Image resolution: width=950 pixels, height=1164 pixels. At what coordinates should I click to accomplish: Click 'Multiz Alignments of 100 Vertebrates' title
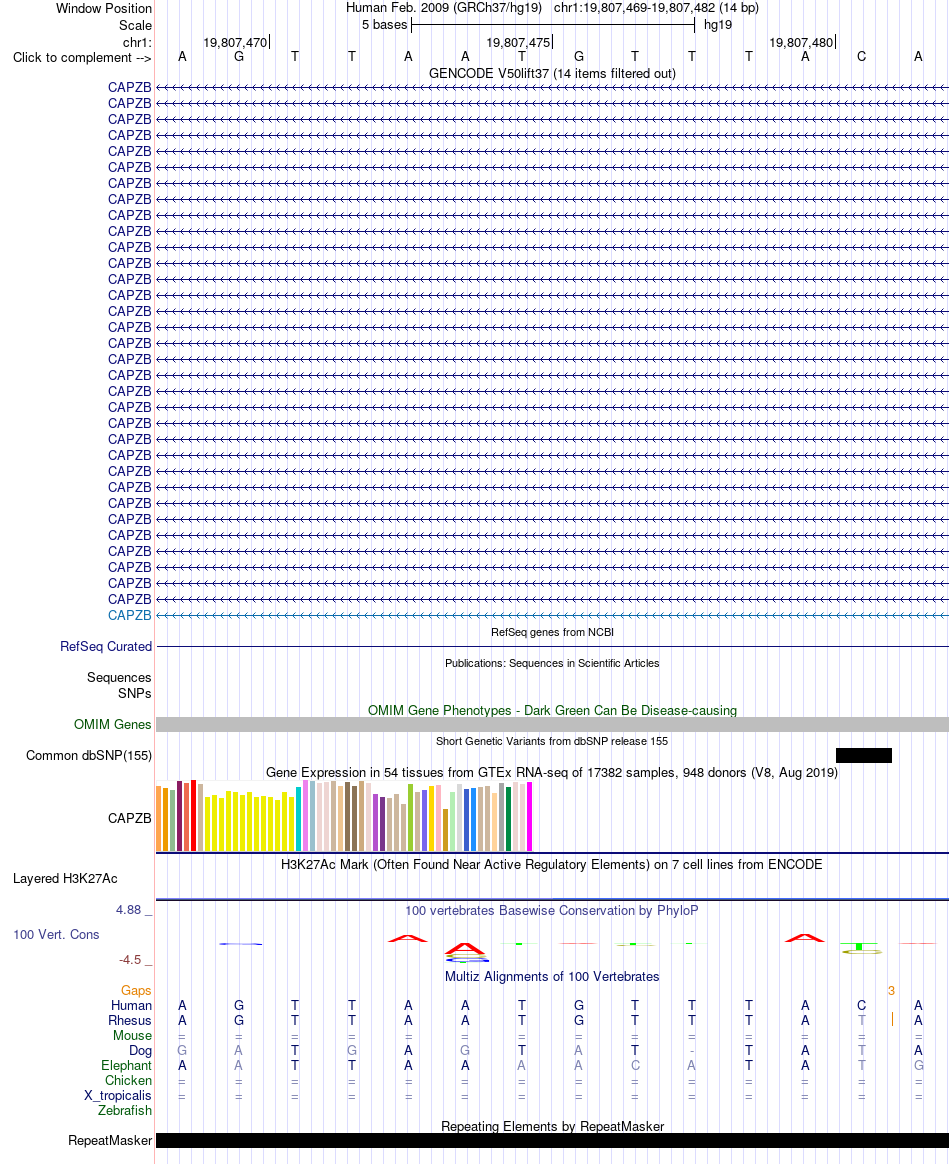click(x=552, y=977)
